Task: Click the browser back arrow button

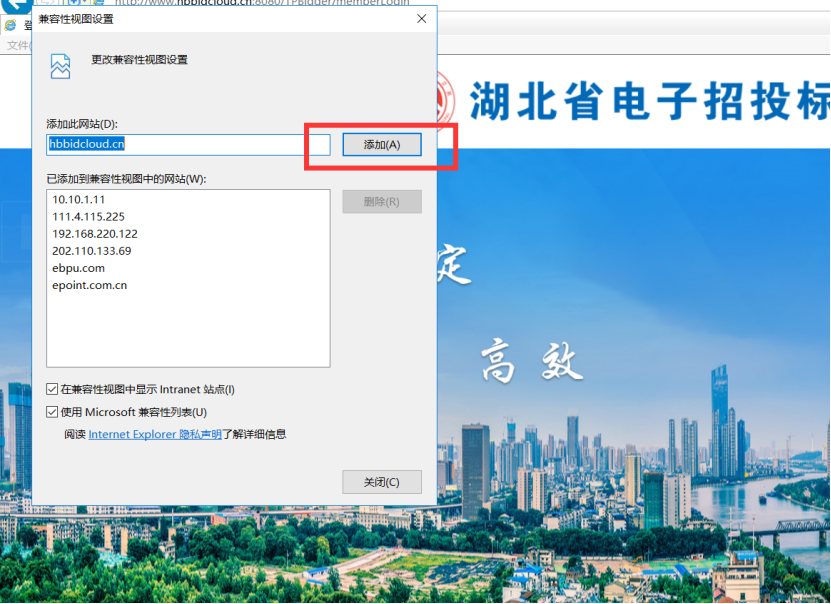Action: 12,6
